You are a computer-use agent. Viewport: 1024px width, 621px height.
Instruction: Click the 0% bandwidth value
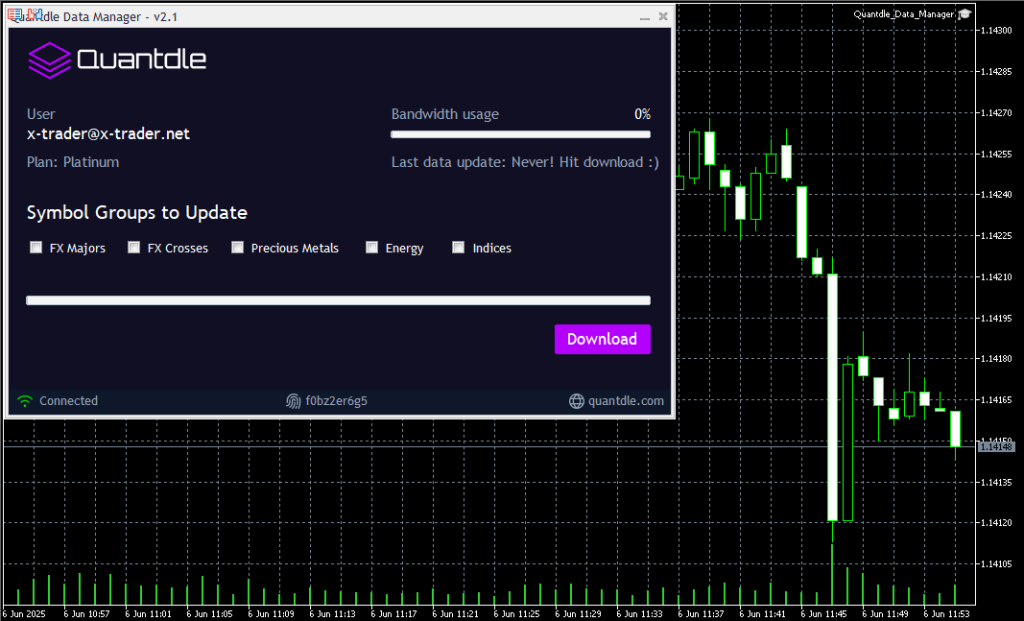(643, 114)
